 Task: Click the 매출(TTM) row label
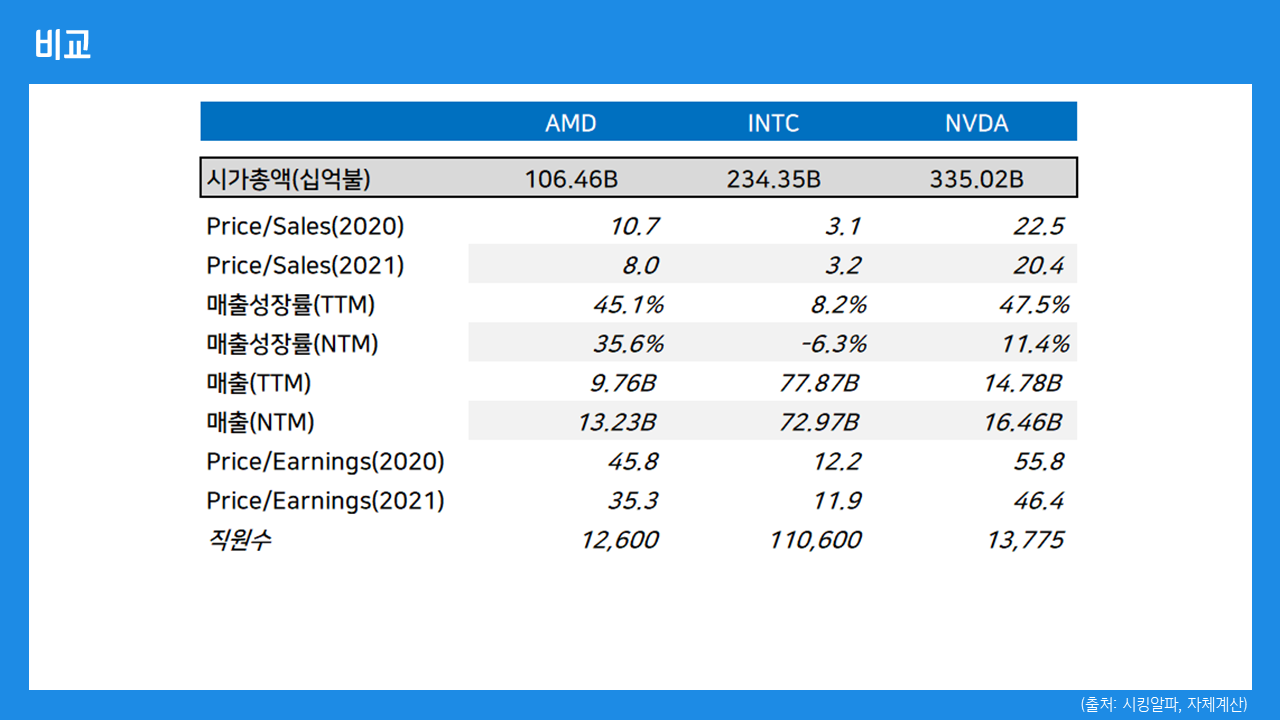[x=259, y=382]
